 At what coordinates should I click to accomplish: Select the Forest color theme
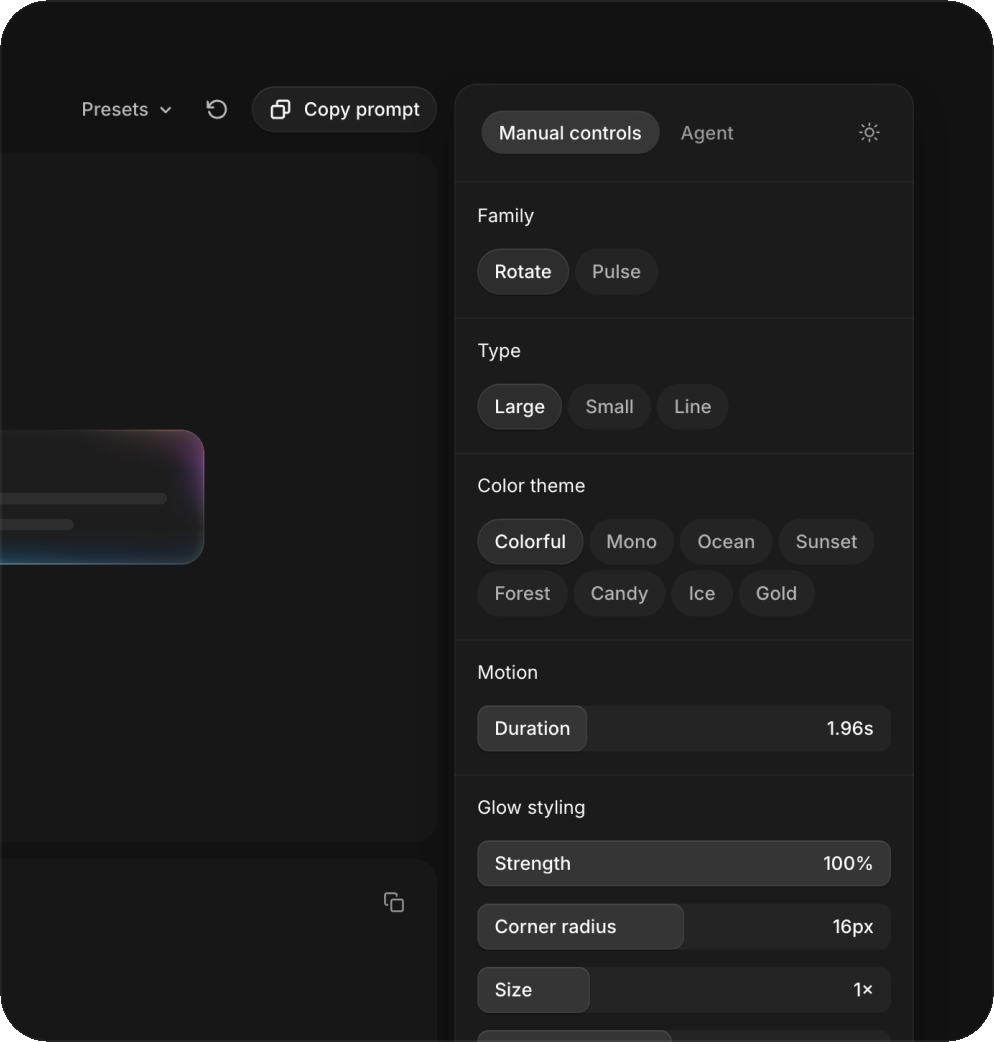click(522, 593)
